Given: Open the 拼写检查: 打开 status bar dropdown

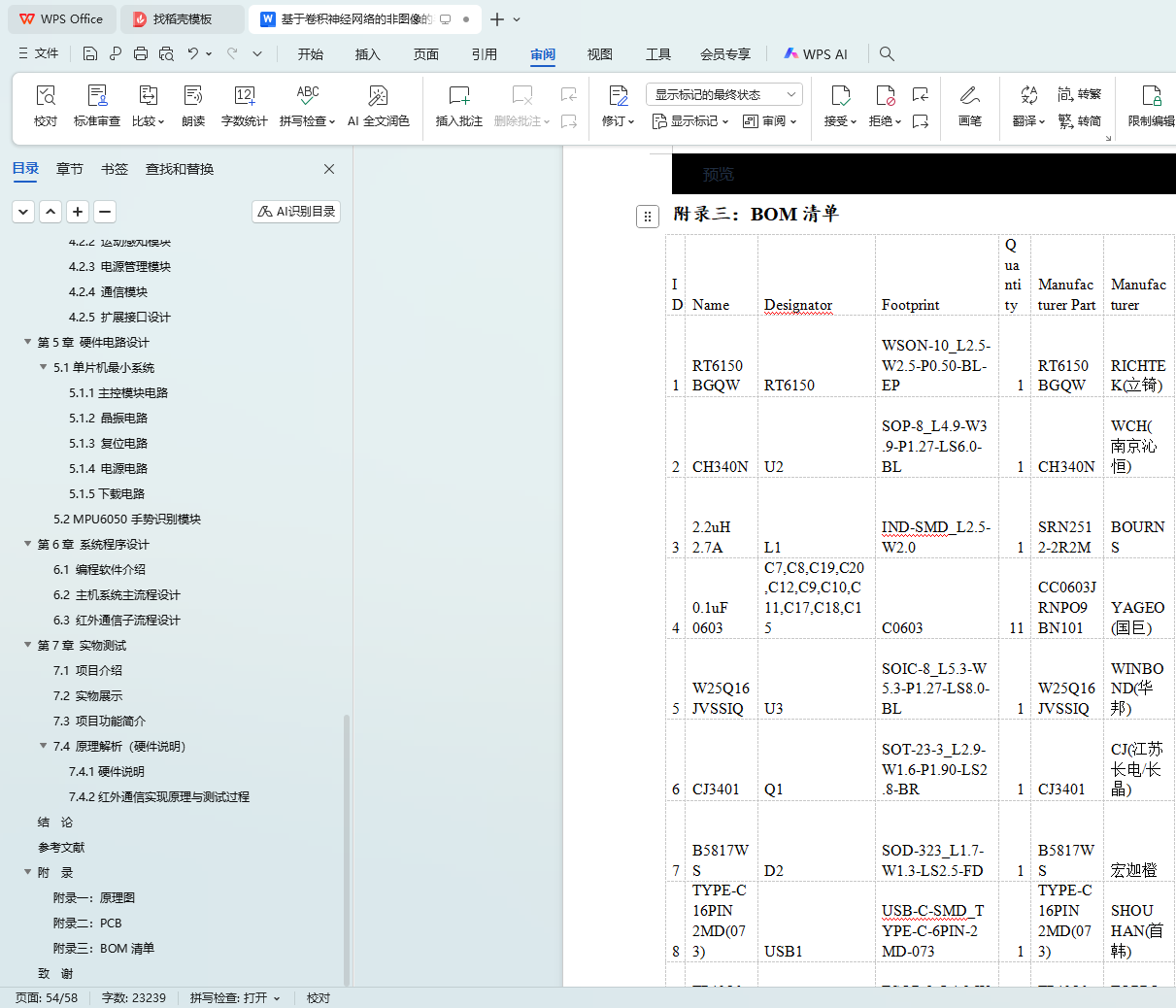Looking at the screenshot, I should [x=235, y=997].
